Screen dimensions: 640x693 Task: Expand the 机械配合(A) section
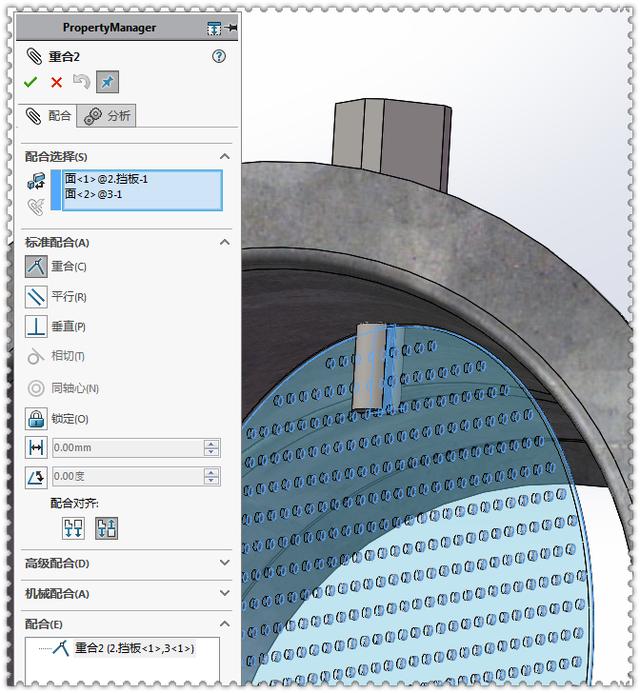(225, 593)
